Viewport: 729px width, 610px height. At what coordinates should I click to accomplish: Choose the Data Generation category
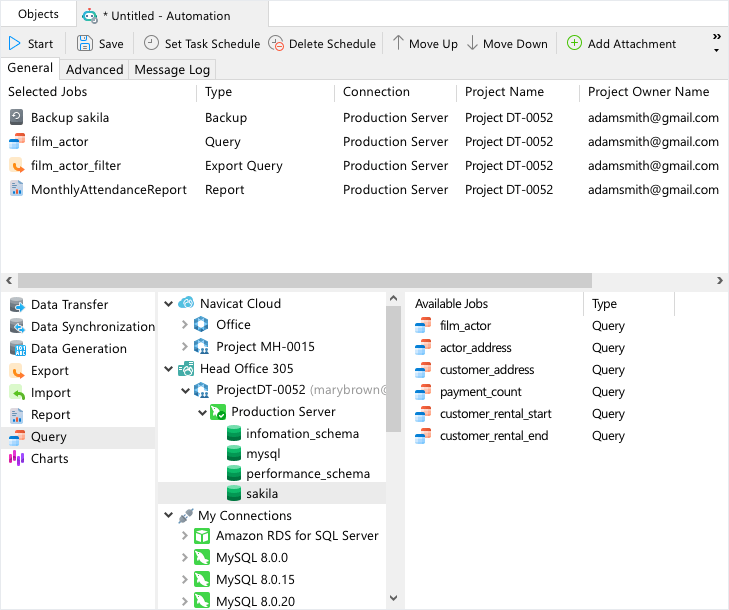[78, 349]
